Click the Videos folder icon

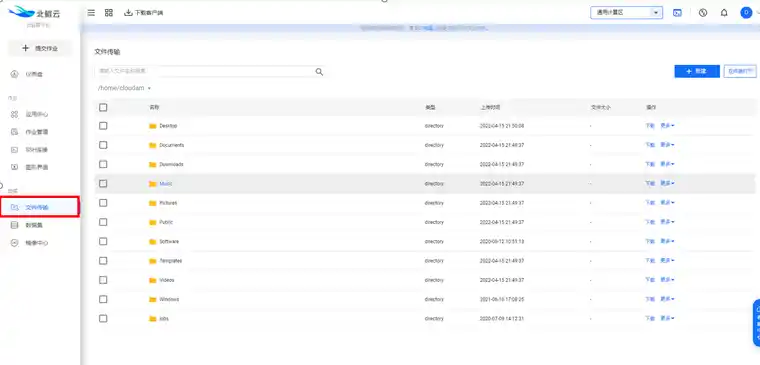pos(153,280)
